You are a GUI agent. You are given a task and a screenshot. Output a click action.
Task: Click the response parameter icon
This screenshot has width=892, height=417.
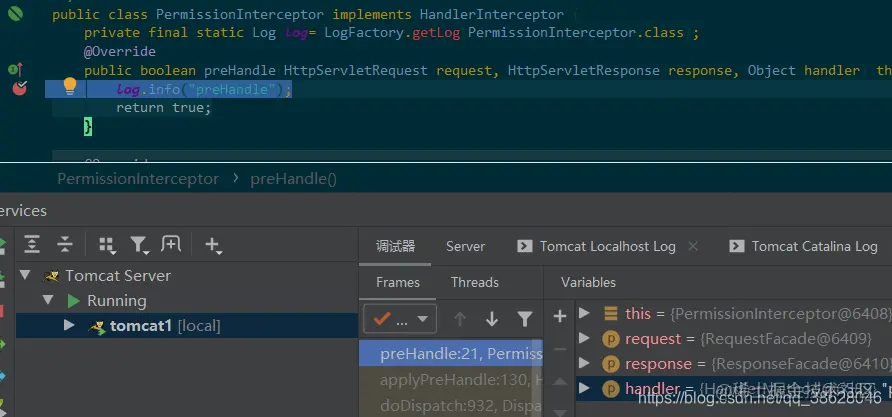(610, 364)
